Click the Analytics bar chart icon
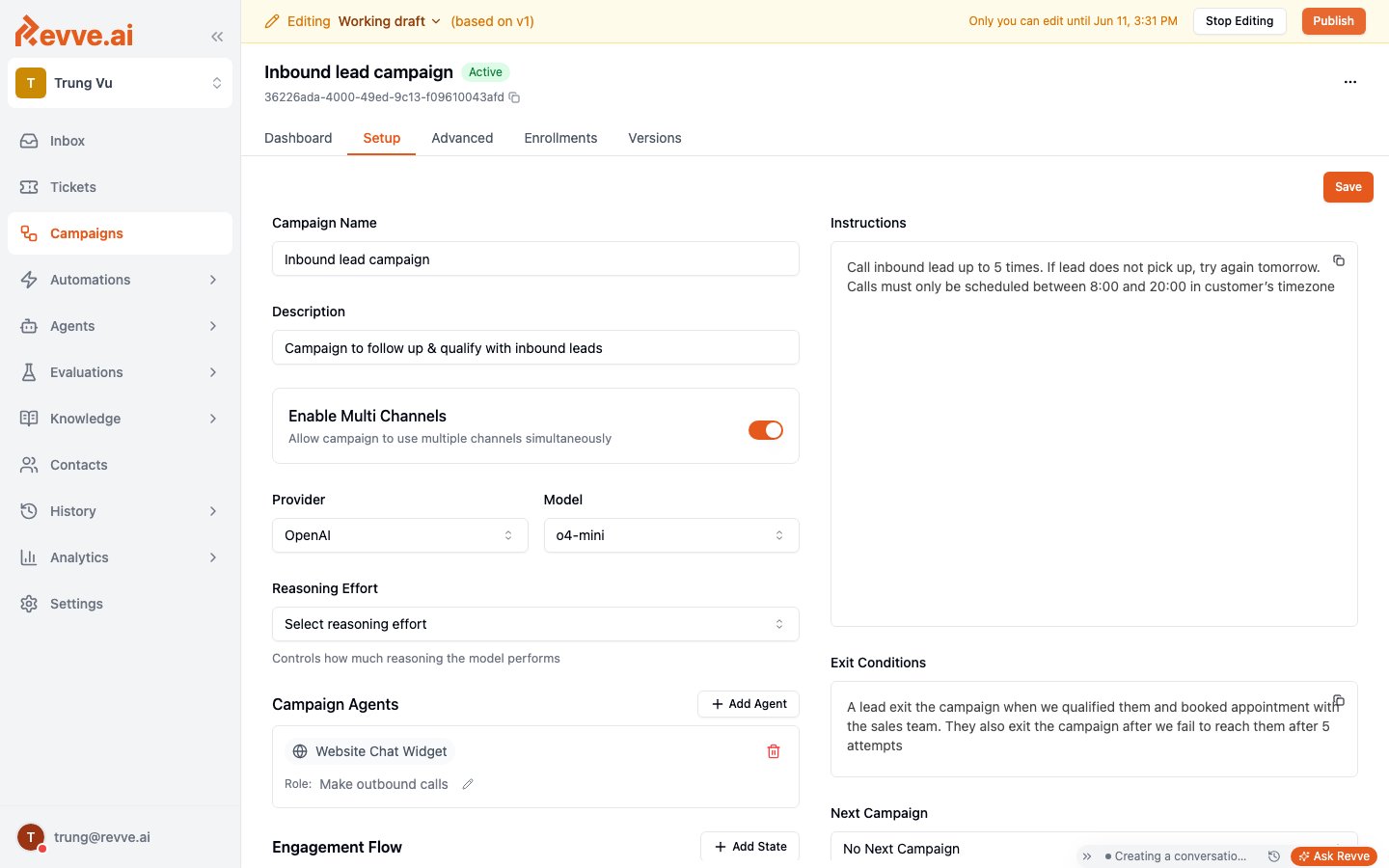This screenshot has height=868, width=1389. tap(29, 557)
